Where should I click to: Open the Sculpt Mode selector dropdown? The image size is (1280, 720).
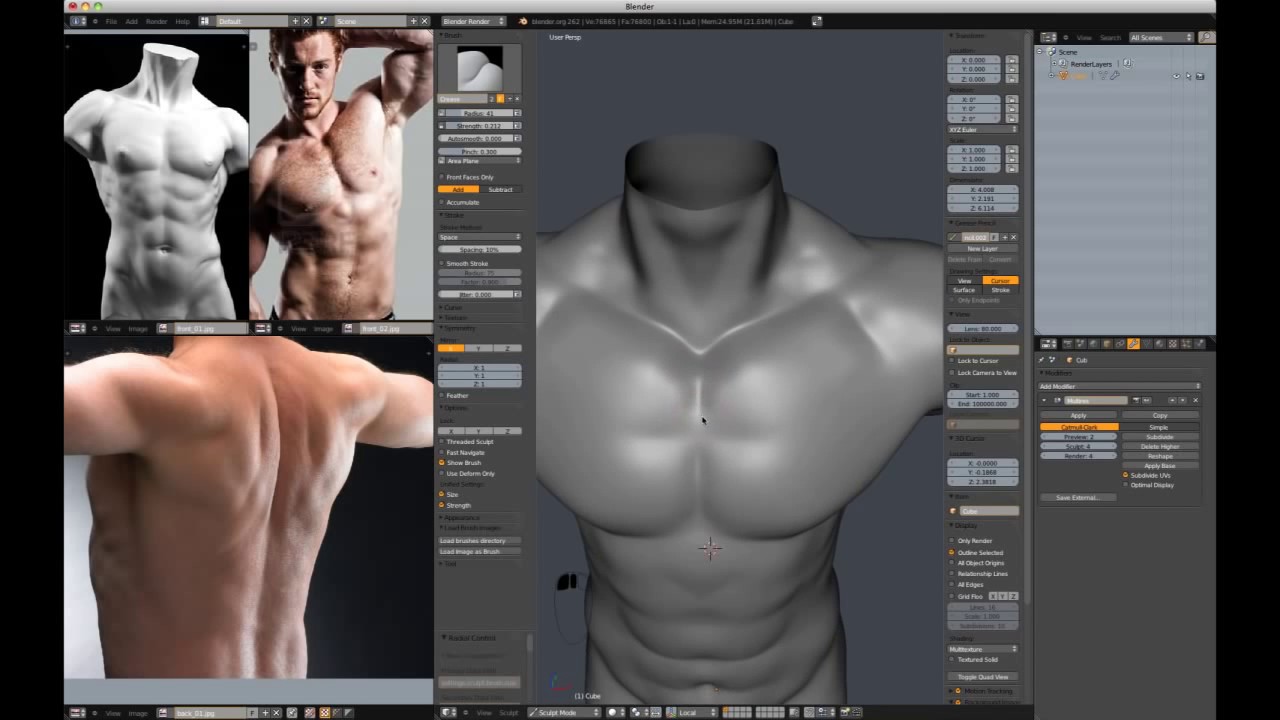click(x=565, y=712)
